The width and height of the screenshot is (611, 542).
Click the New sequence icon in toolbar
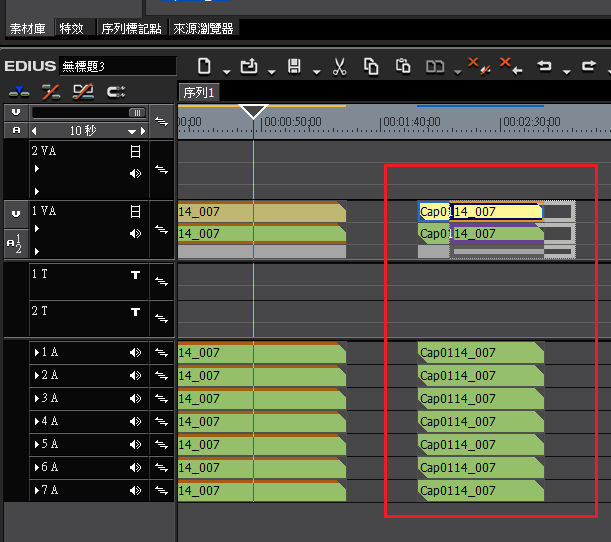click(x=204, y=67)
